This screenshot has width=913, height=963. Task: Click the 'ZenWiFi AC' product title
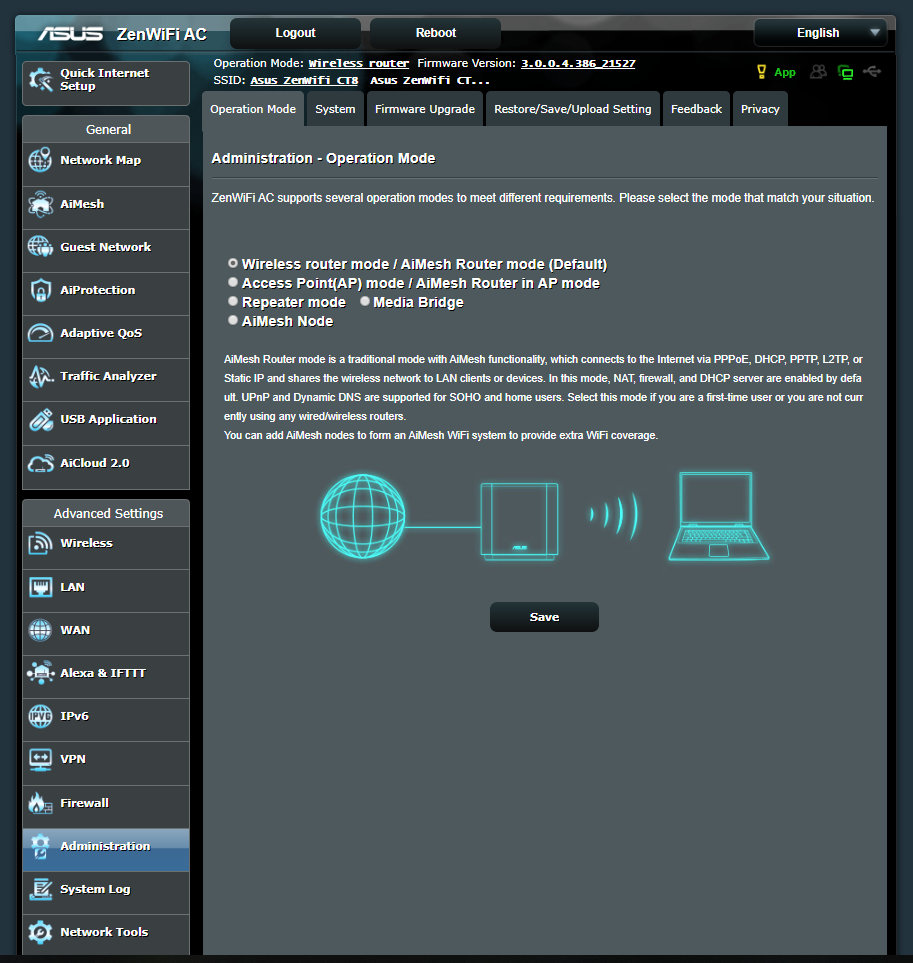click(161, 34)
